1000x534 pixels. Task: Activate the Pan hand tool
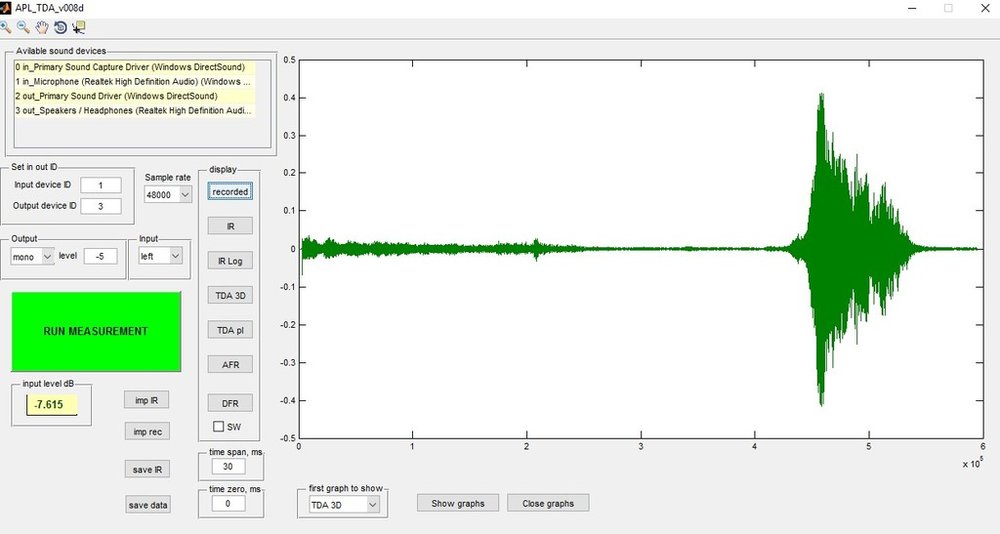[x=42, y=27]
